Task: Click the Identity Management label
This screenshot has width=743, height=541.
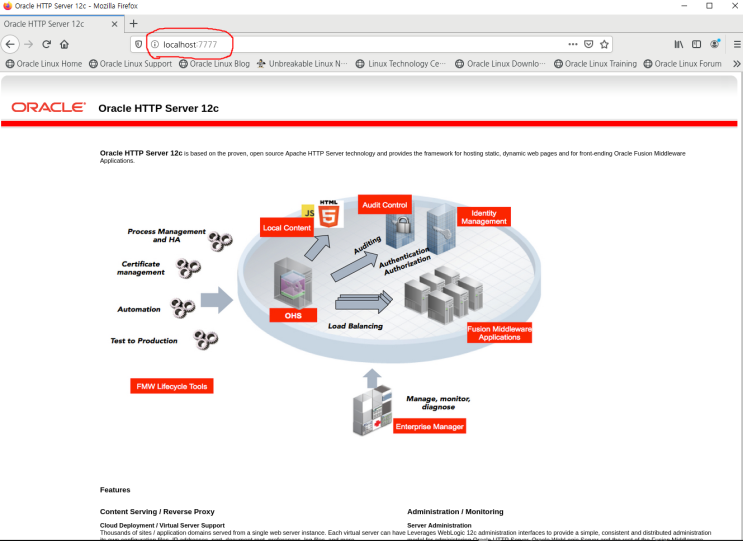Action: 484,217
